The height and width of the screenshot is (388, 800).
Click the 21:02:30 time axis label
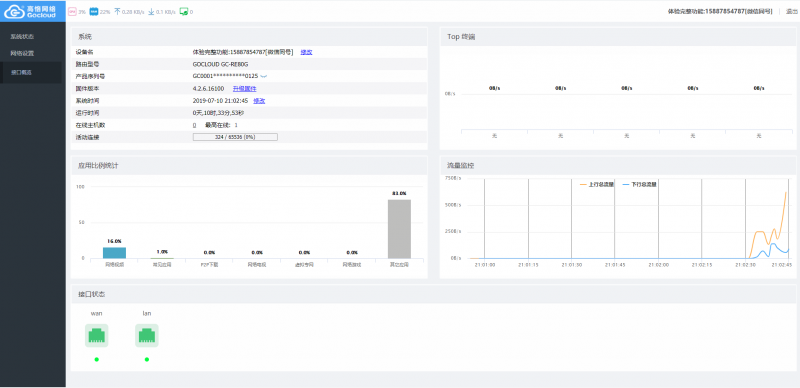click(745, 265)
